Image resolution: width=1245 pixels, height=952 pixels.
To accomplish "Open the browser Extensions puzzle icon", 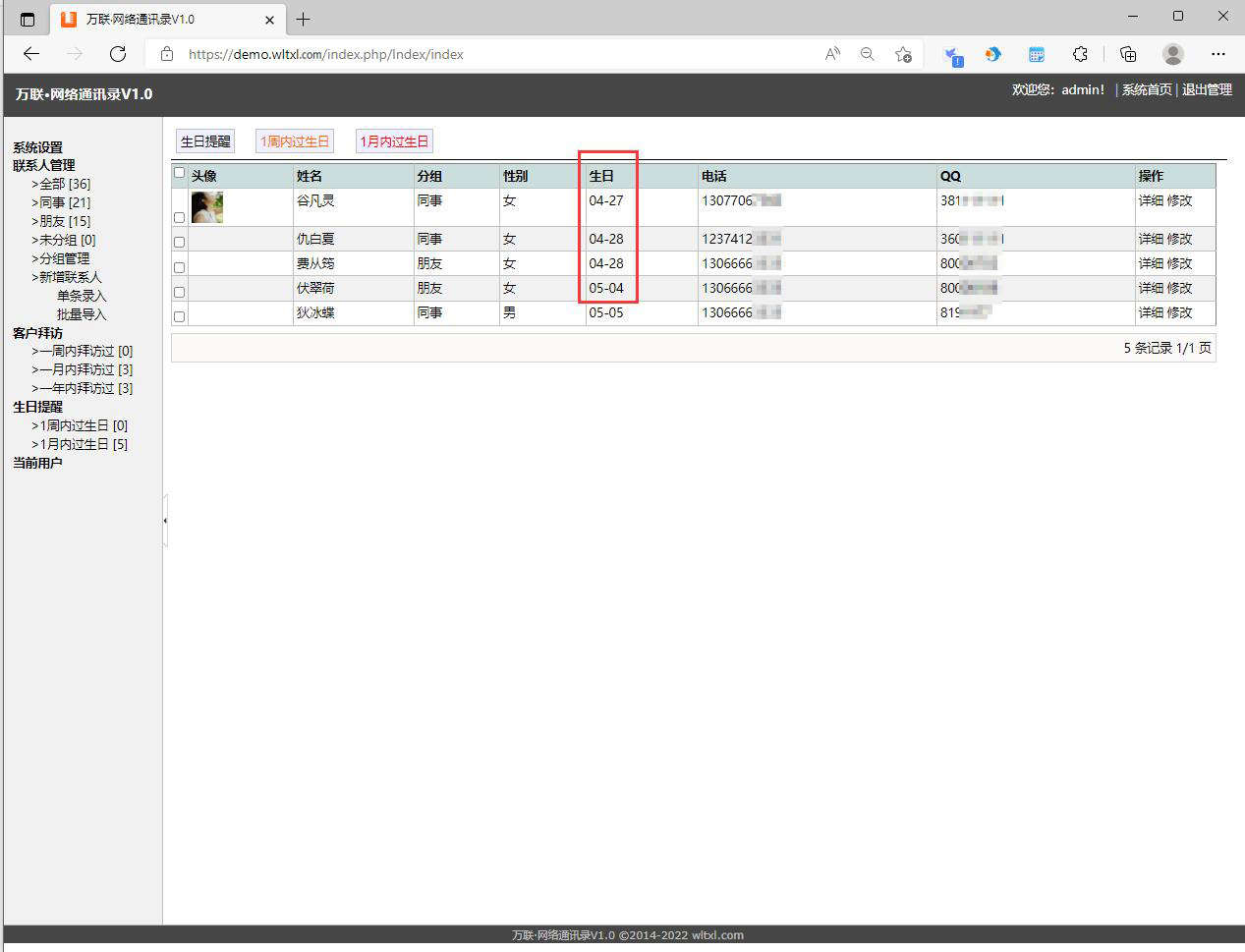I will 1080,54.
